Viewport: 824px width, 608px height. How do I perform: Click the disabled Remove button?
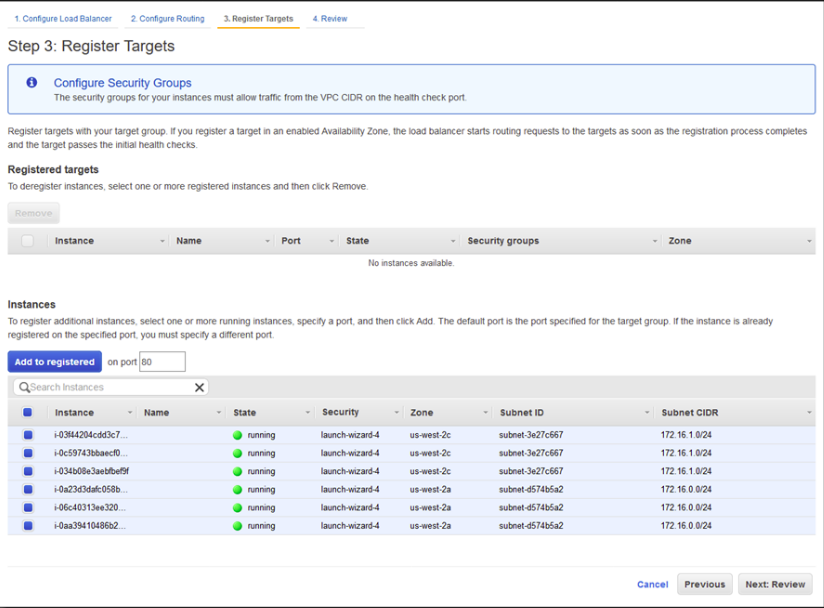[34, 213]
